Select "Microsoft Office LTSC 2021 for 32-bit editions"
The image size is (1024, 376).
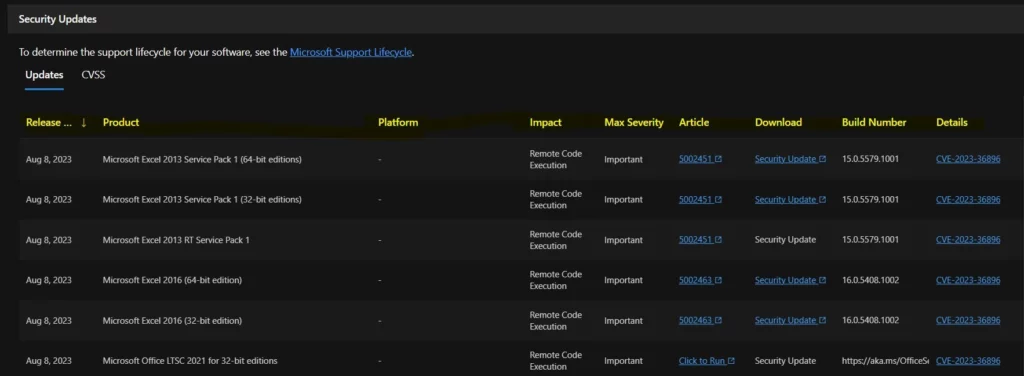190,361
